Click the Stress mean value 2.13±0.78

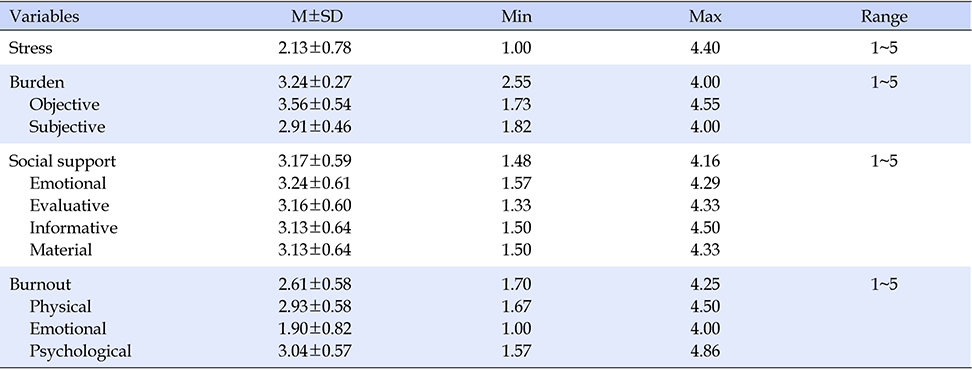coord(315,48)
